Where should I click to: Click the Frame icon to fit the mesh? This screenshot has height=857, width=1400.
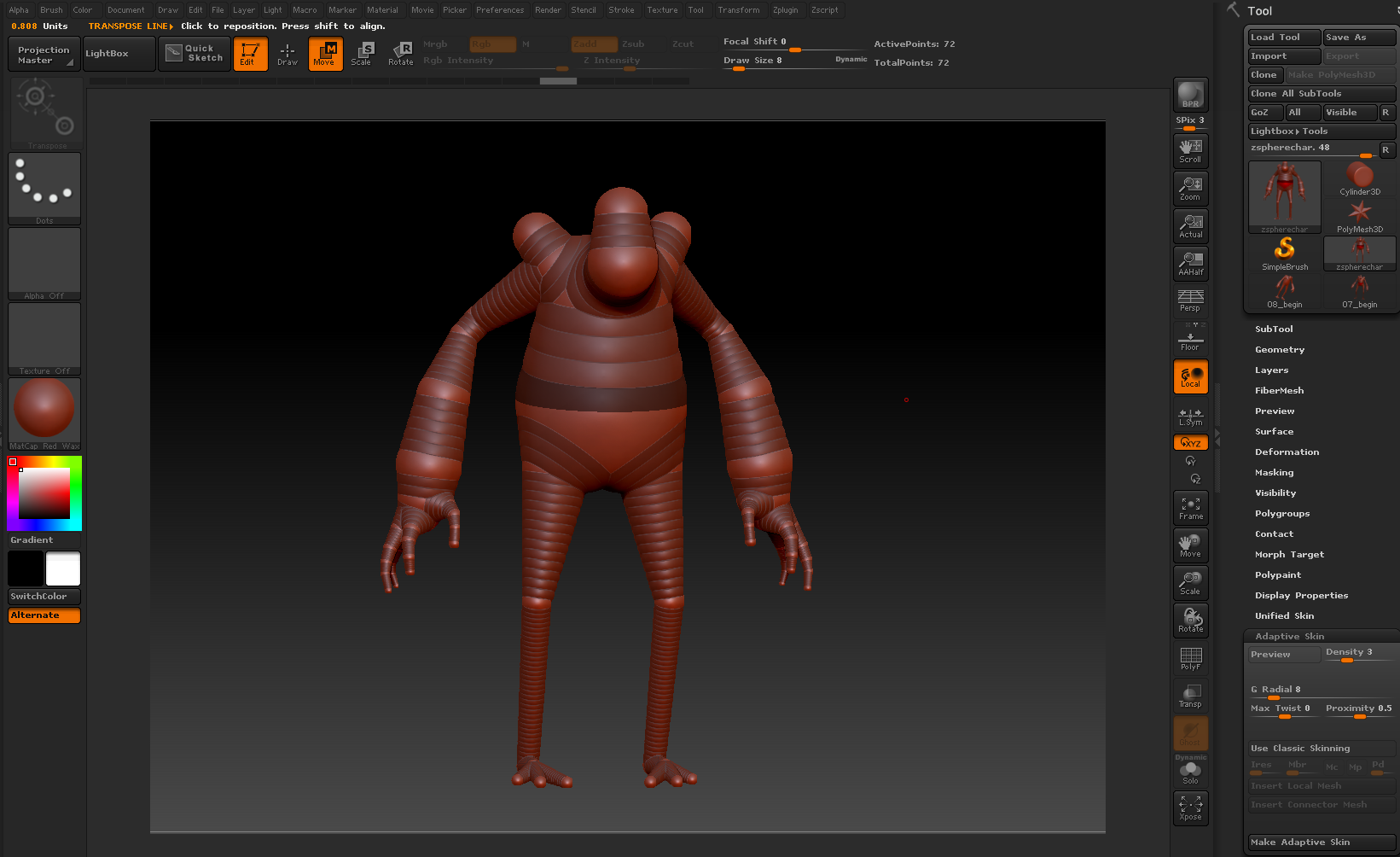coord(1190,507)
